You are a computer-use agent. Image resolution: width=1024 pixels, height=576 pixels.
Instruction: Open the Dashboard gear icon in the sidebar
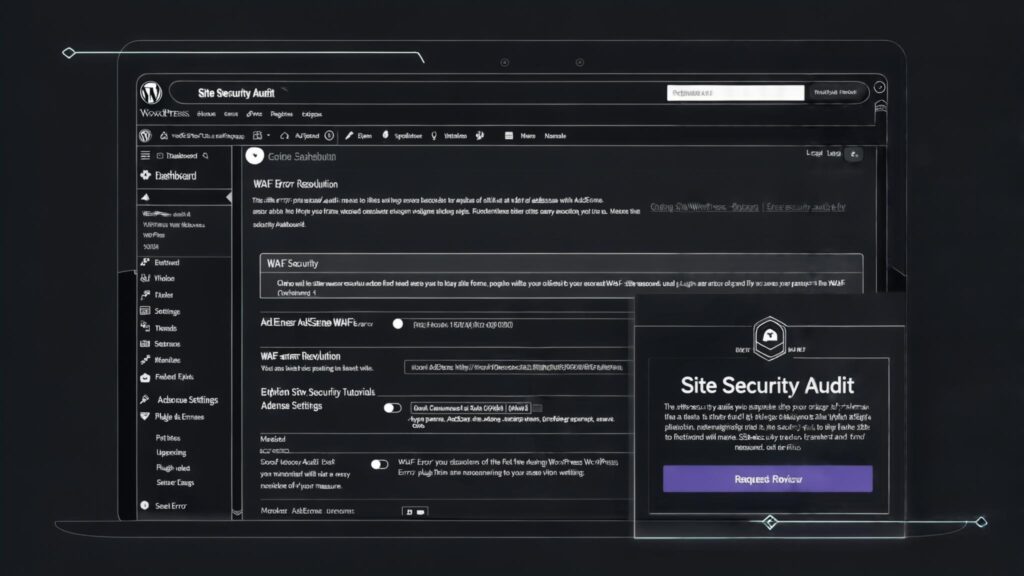pyautogui.click(x=145, y=176)
